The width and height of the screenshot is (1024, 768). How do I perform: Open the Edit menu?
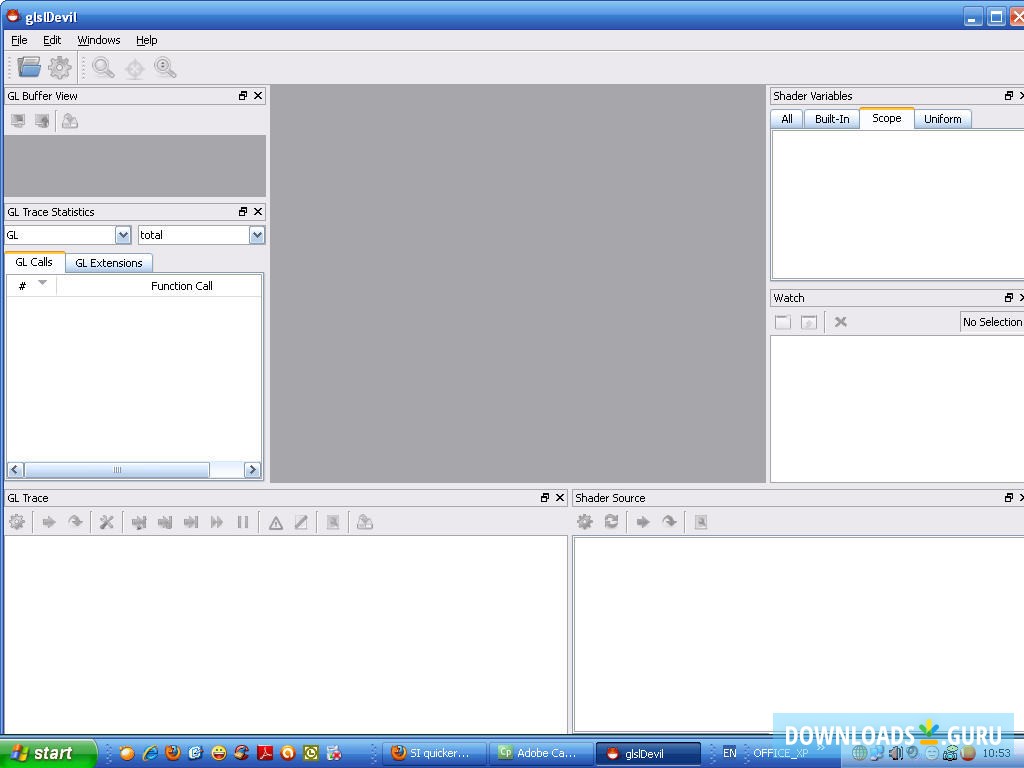pyautogui.click(x=52, y=40)
